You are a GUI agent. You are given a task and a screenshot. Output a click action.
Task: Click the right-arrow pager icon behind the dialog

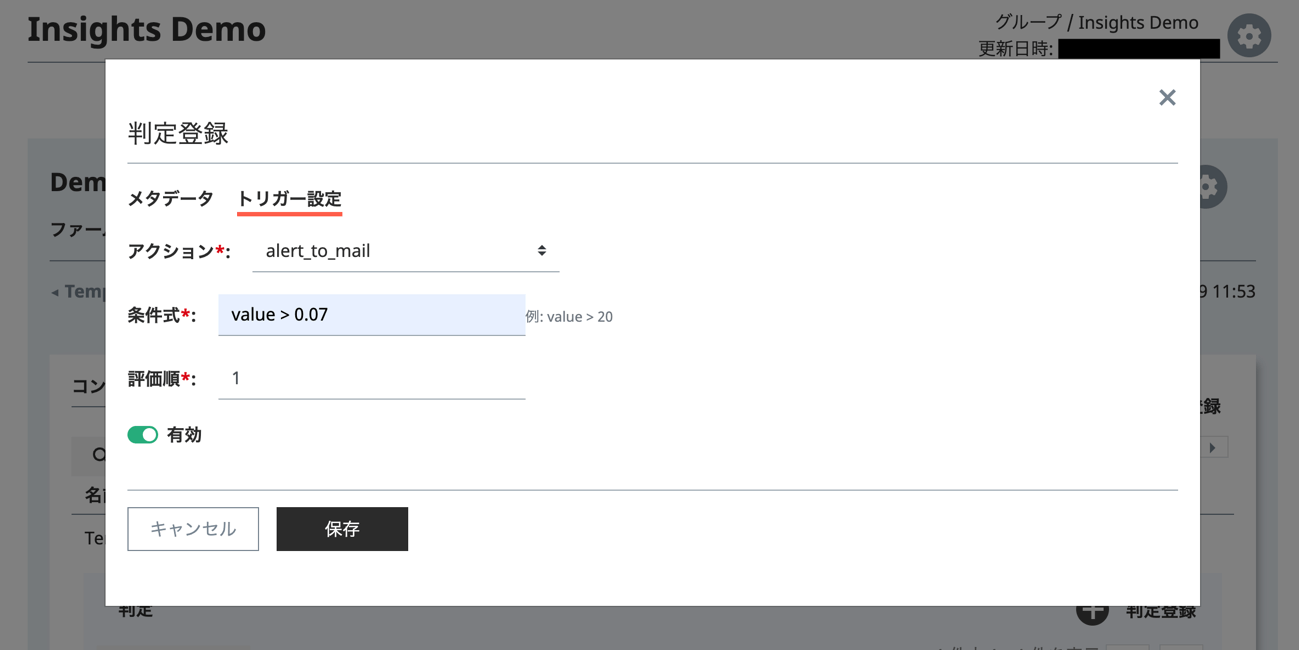pyautogui.click(x=1213, y=448)
